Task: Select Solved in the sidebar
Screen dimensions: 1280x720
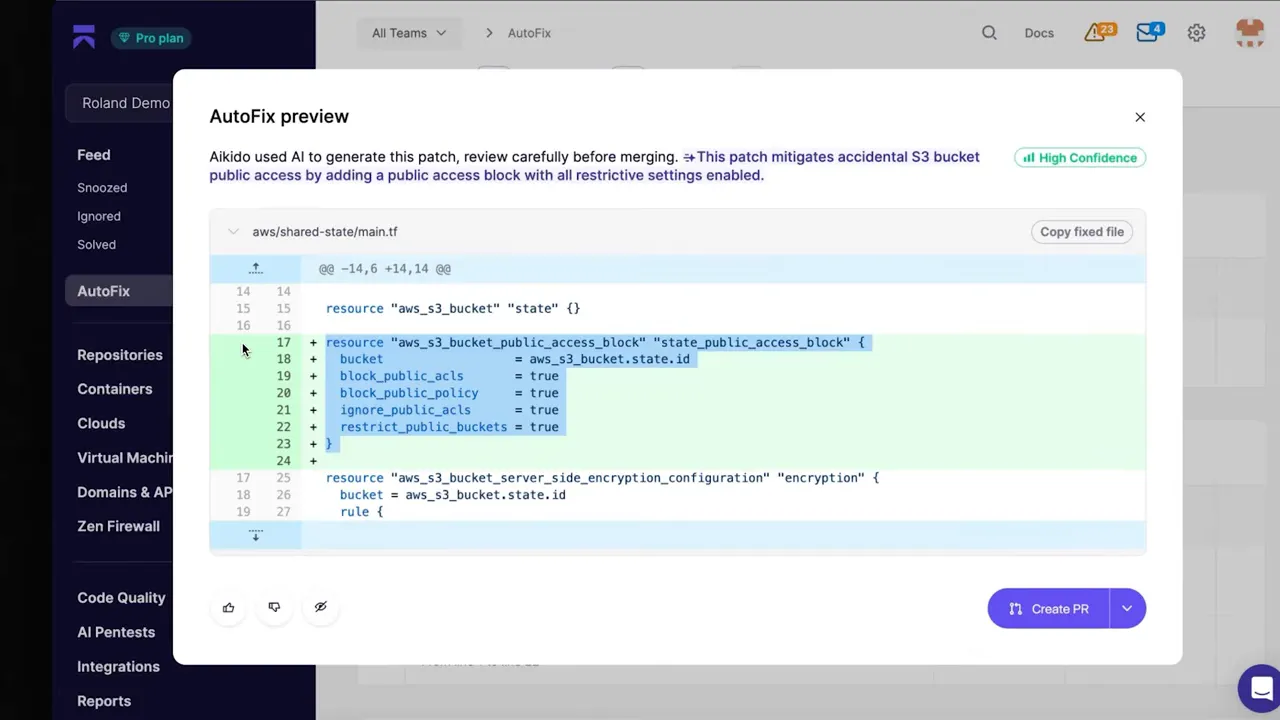Action: click(x=97, y=244)
